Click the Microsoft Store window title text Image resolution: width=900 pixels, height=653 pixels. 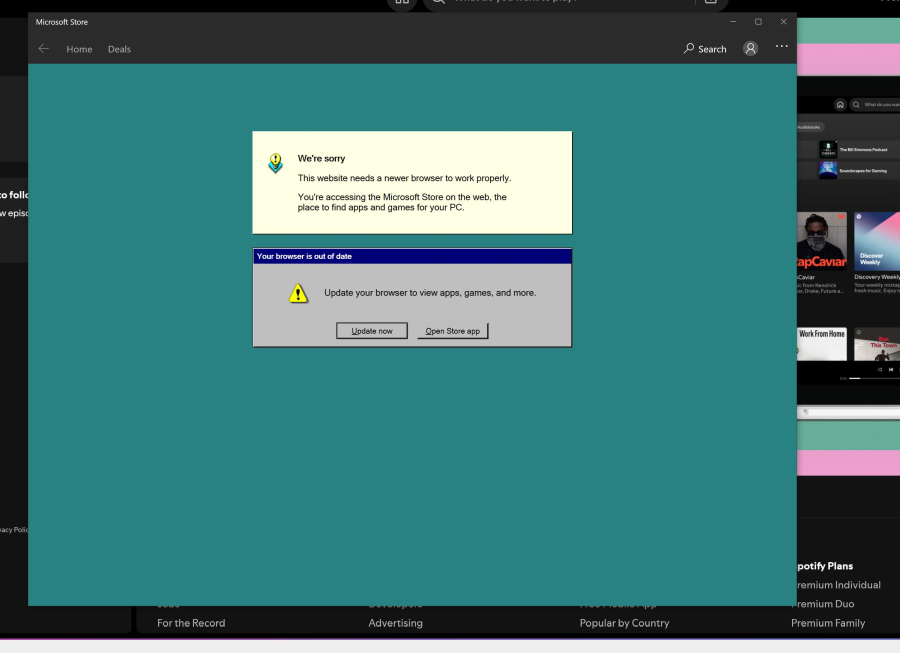click(62, 22)
